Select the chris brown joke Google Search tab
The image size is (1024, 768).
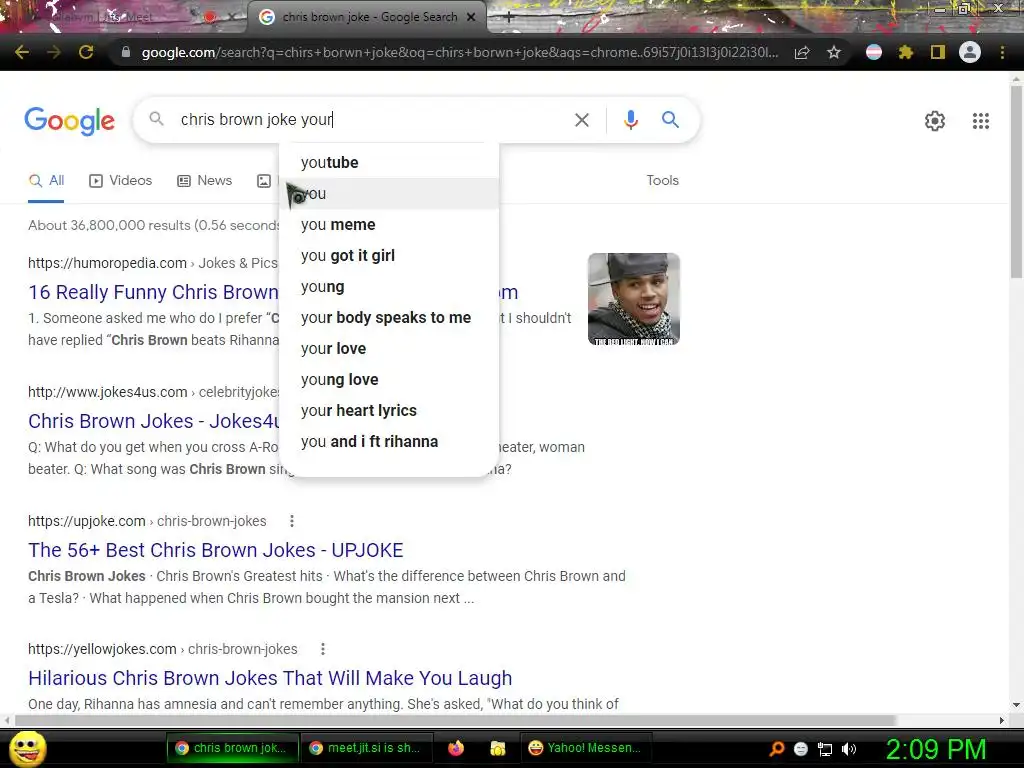(367, 18)
